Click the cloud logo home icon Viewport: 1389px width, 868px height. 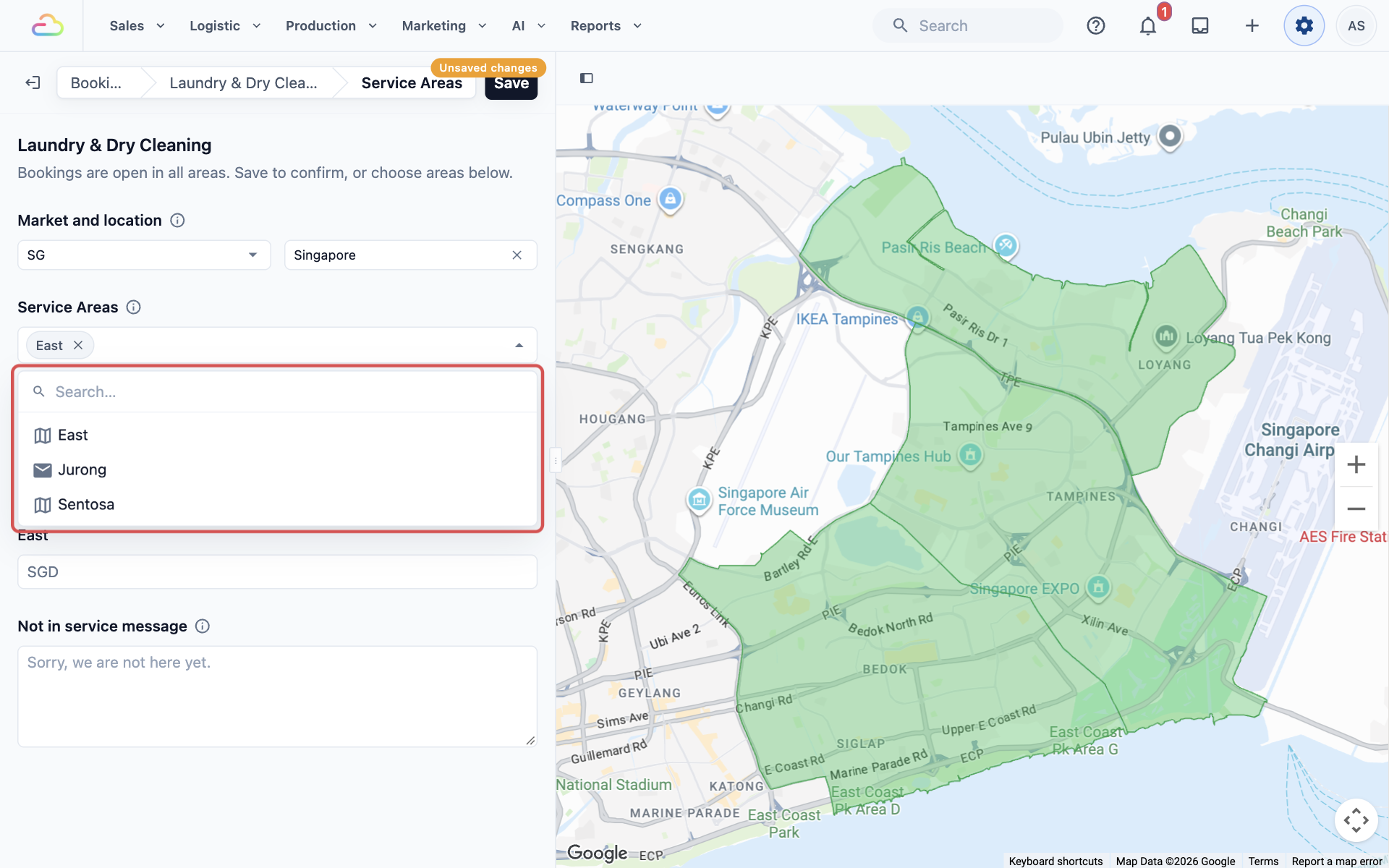48,26
